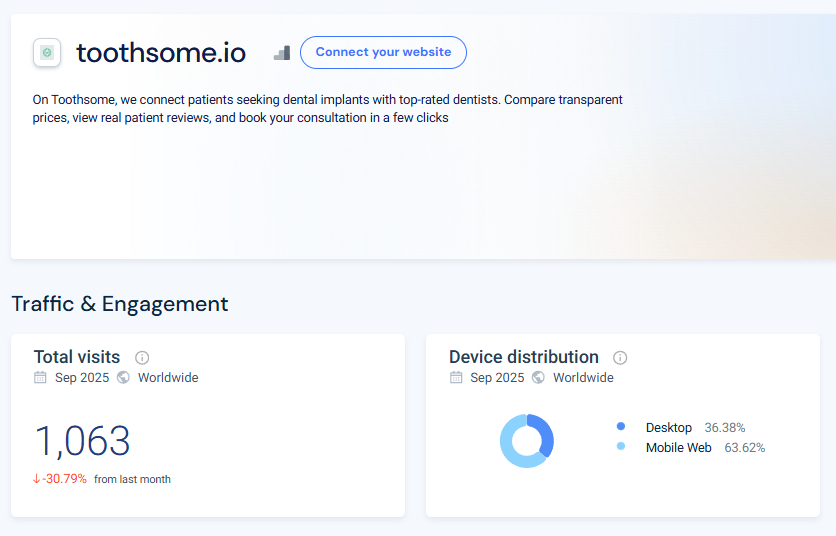Screen dimensions: 836x536
Task: Click the toothsome.io site favicon
Action: point(47,53)
